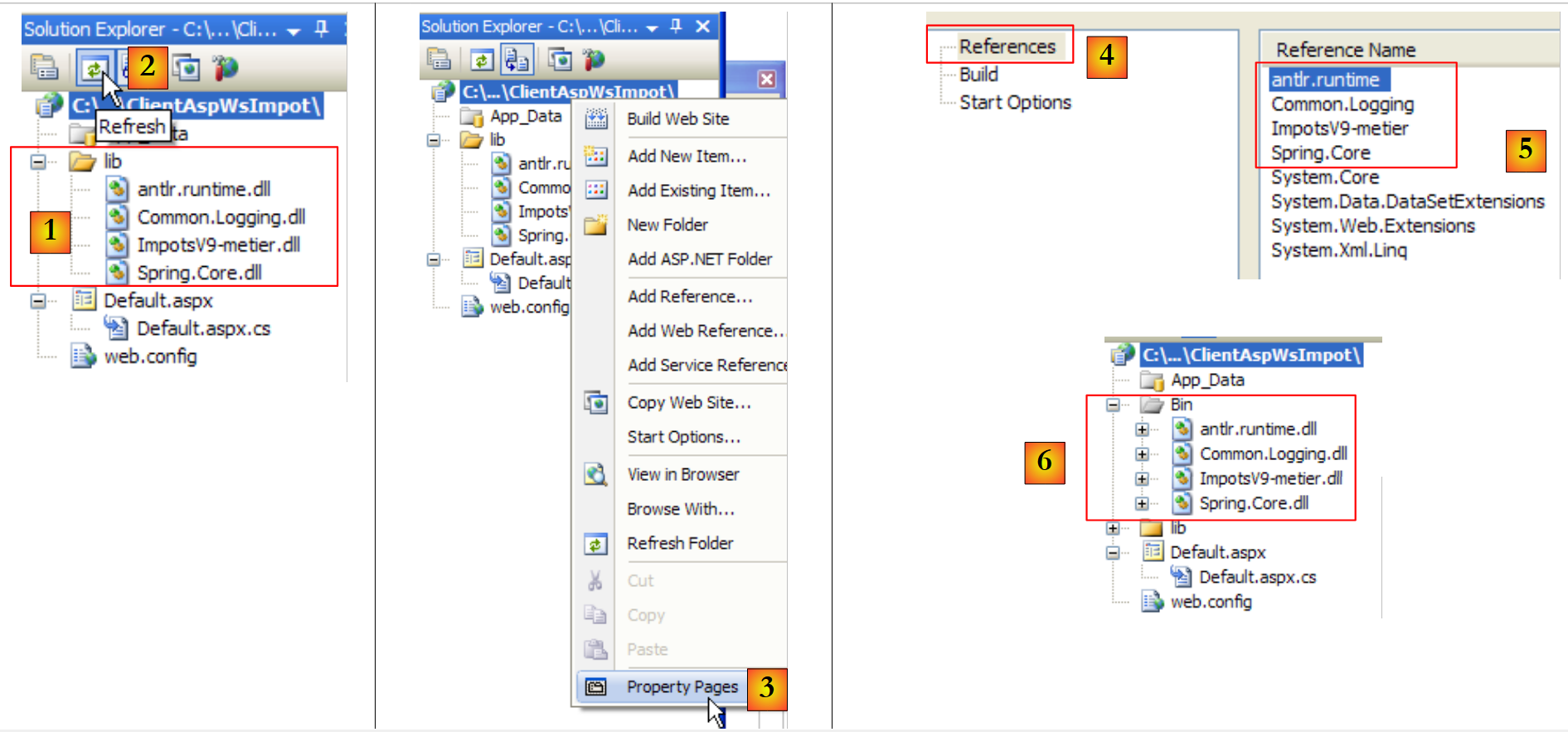Click the Reference Name column header
The width and height of the screenshot is (1568, 732).
click(x=1345, y=51)
